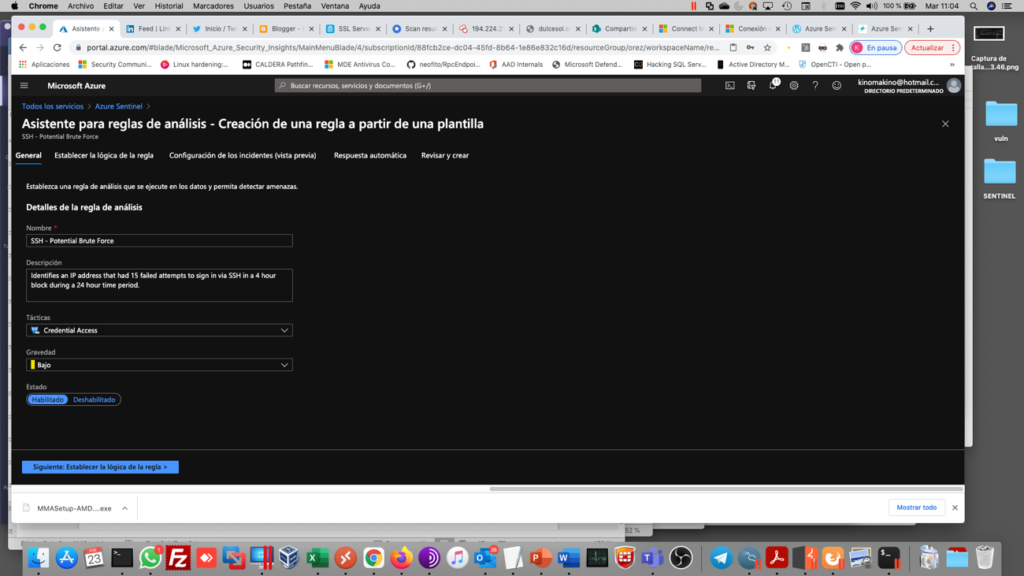Expand the Gravedad severity dropdown
This screenshot has height=576, width=1024.
160,365
